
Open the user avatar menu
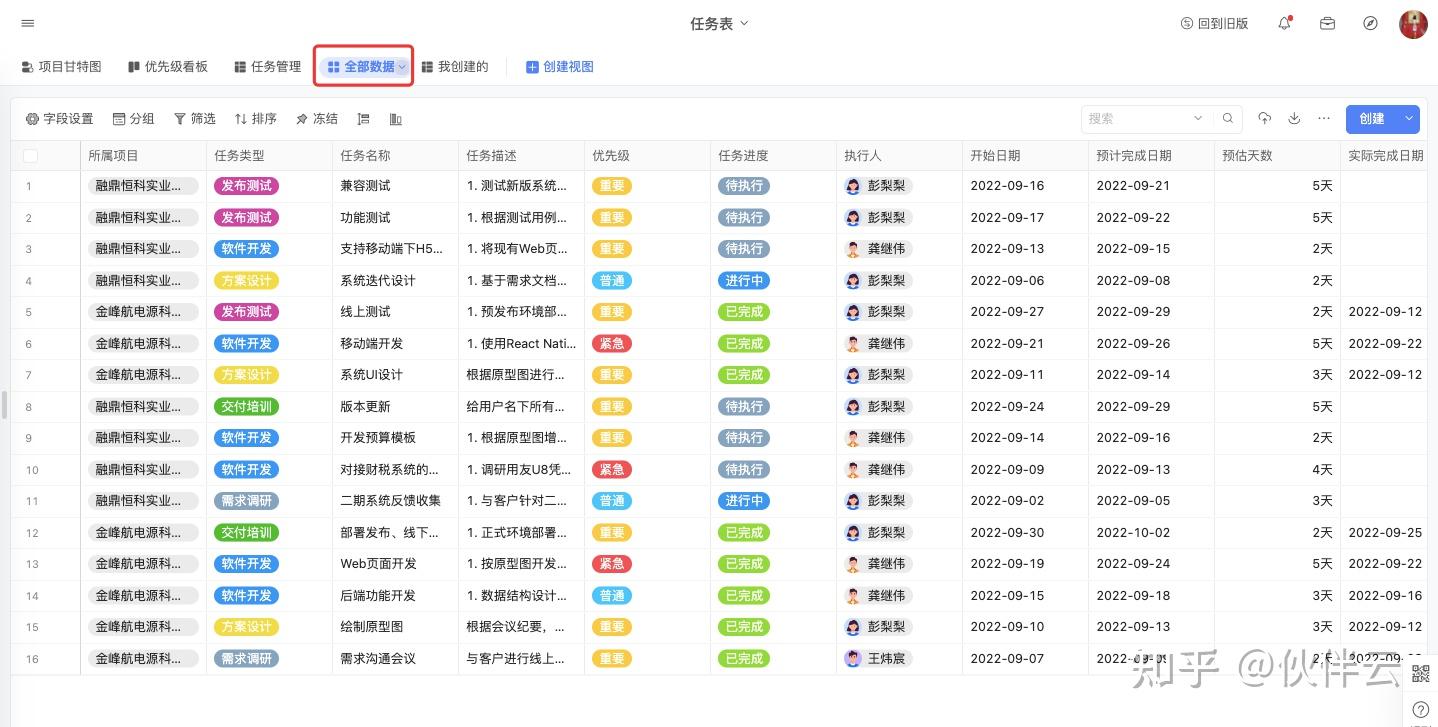point(1413,24)
